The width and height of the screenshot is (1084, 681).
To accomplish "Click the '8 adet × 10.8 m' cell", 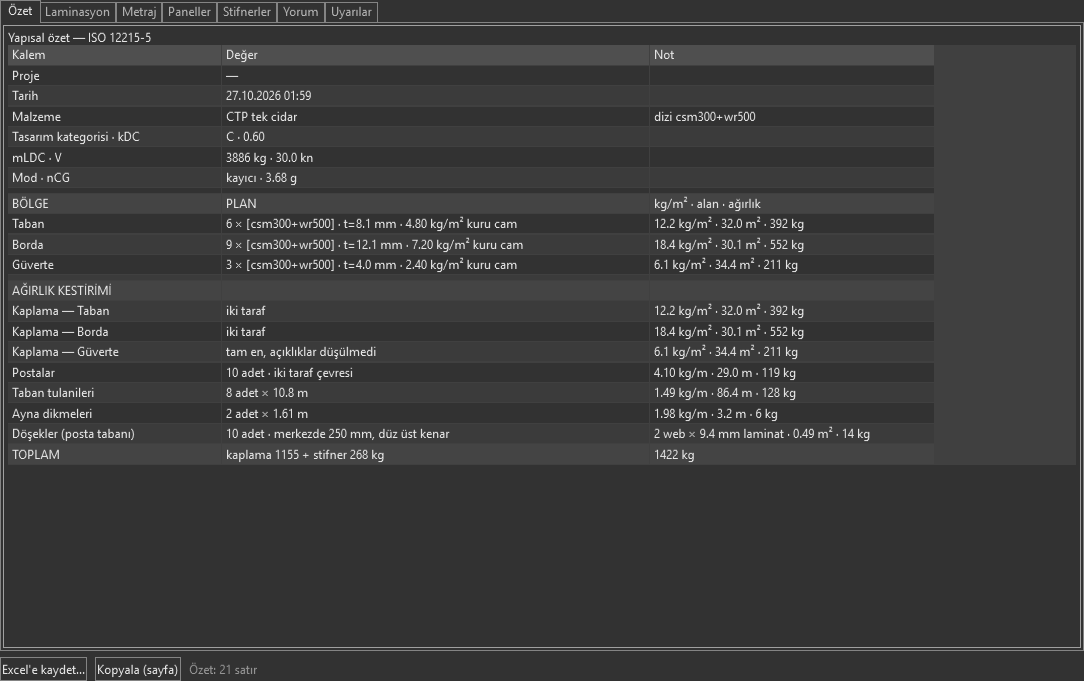I will tap(436, 393).
